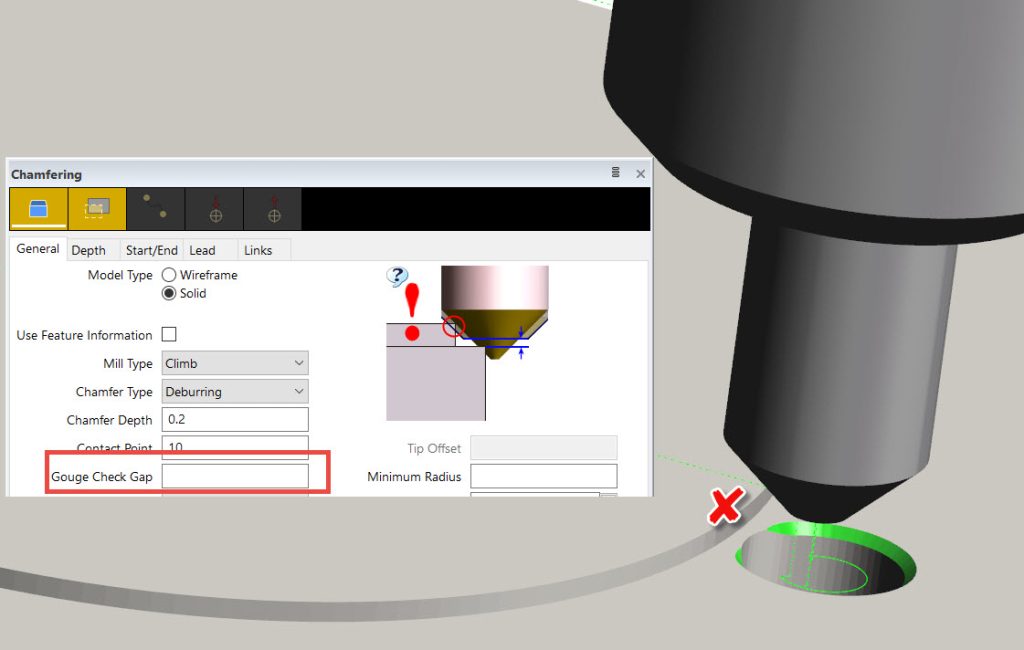The image size is (1024, 650).
Task: Open the help question mark bubble
Action: [398, 276]
